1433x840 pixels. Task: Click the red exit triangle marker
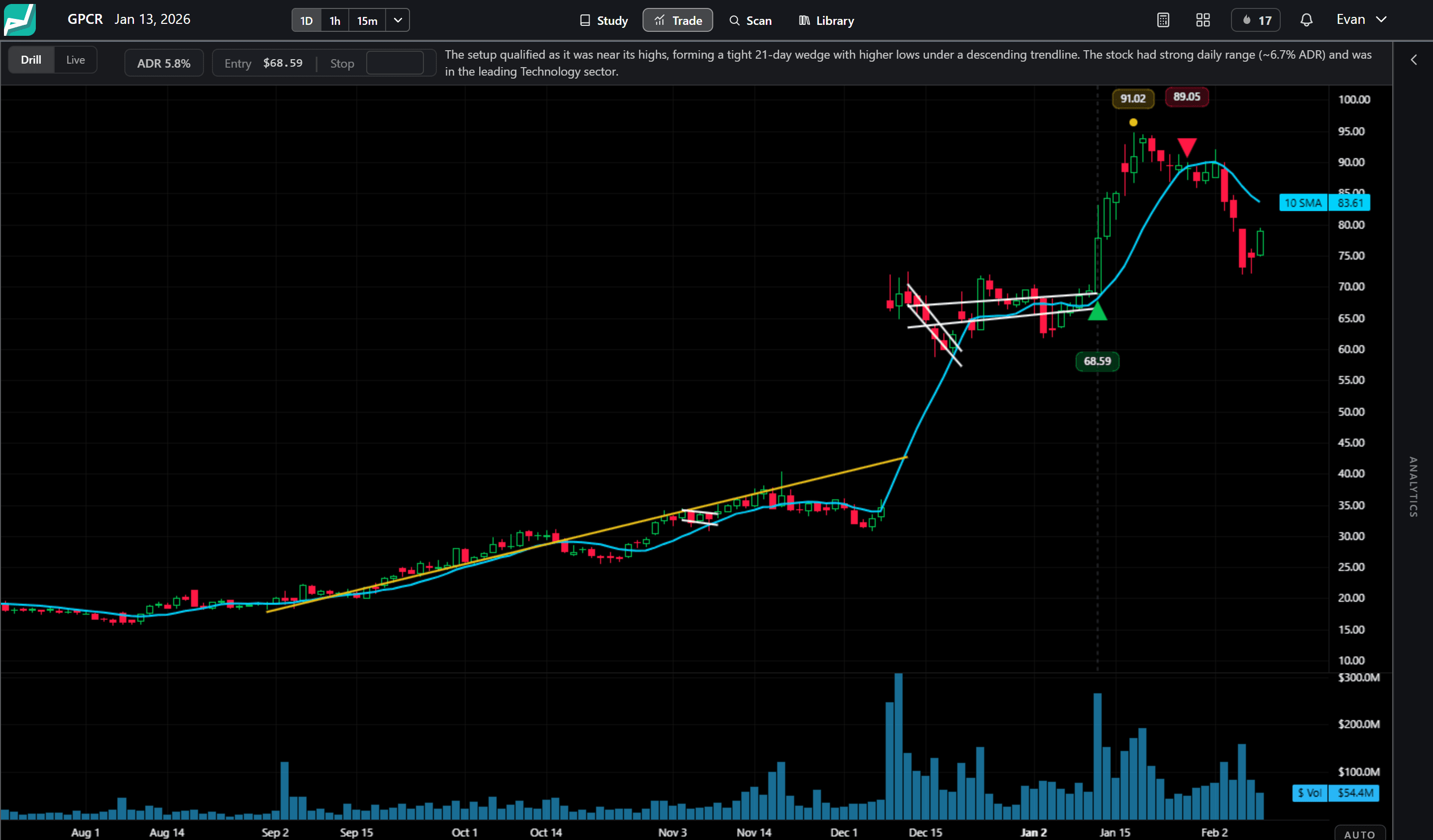1187,147
